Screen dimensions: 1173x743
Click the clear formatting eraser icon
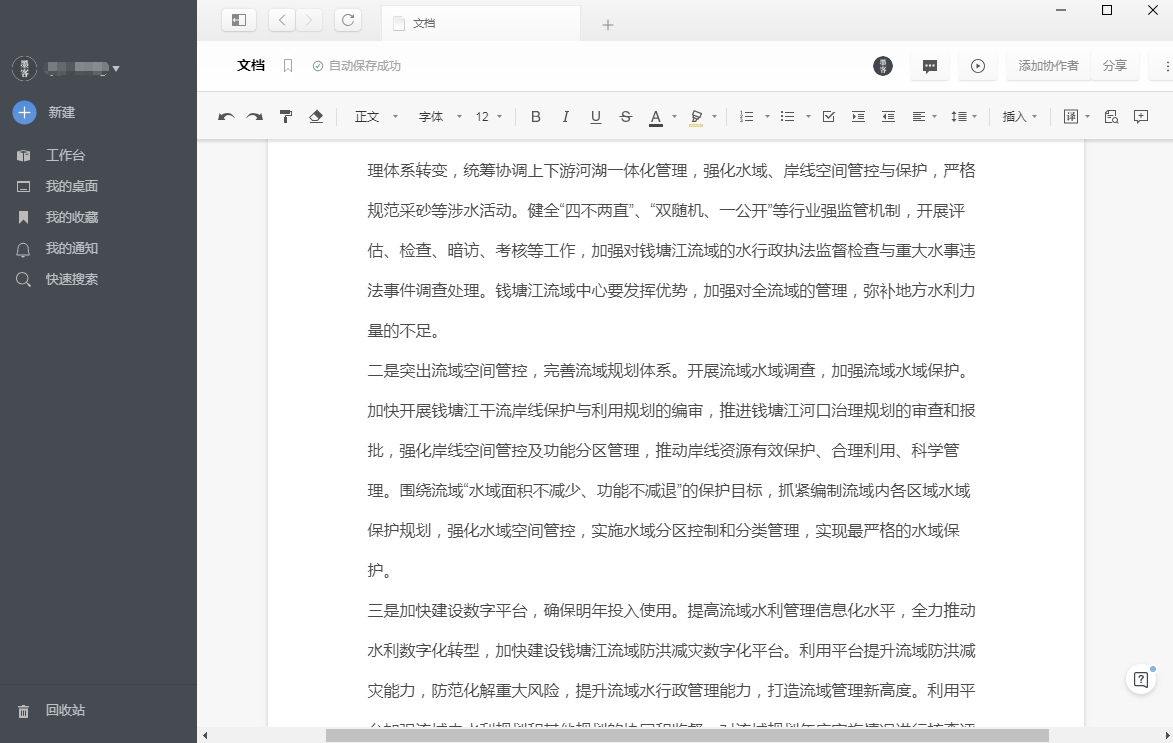coord(316,117)
